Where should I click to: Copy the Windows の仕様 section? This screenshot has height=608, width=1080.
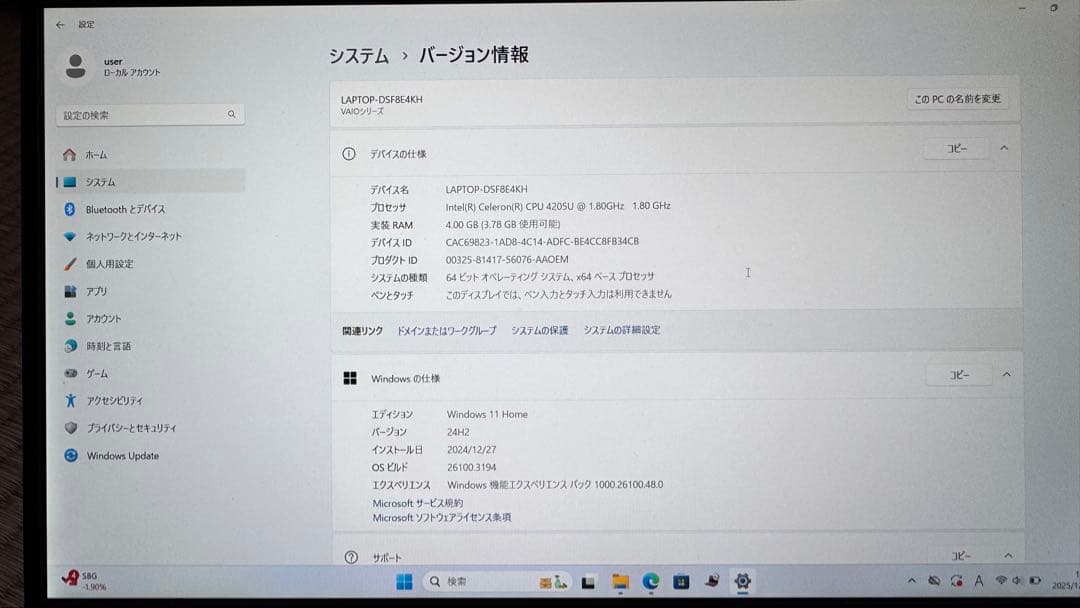959,375
